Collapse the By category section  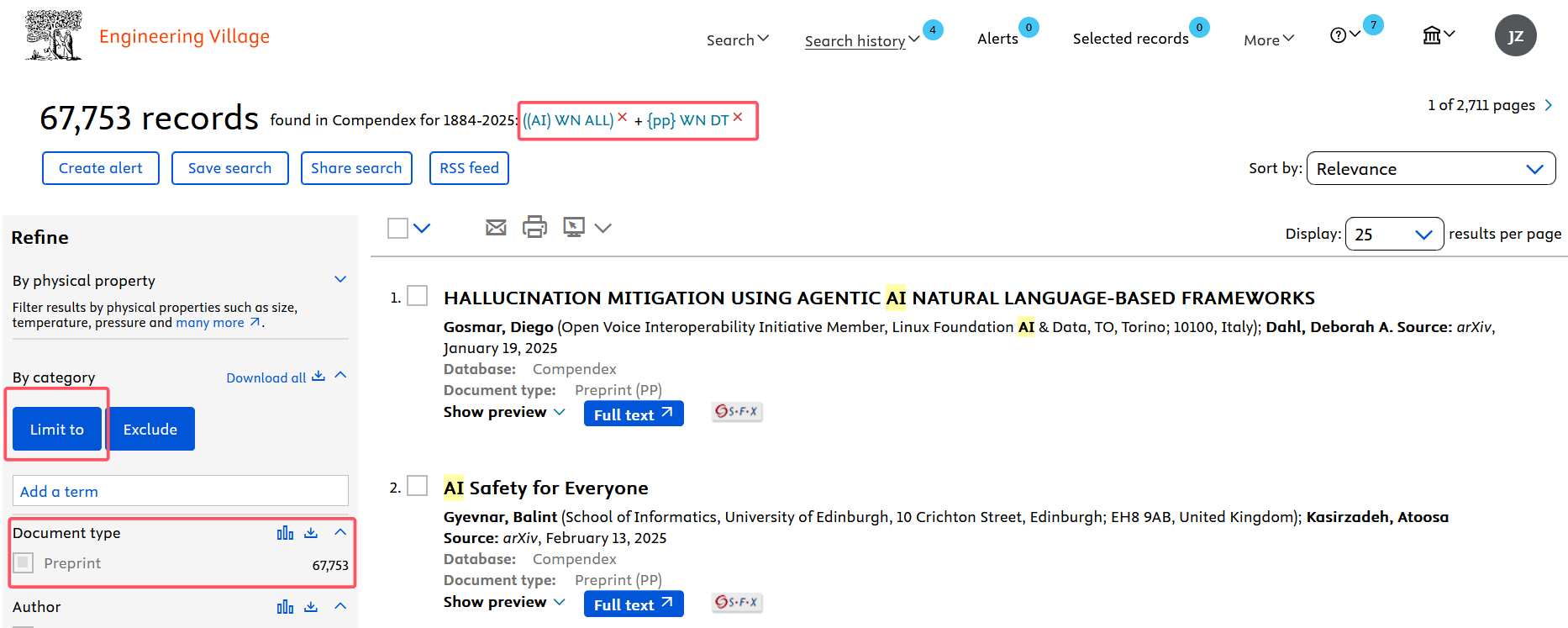tap(340, 375)
